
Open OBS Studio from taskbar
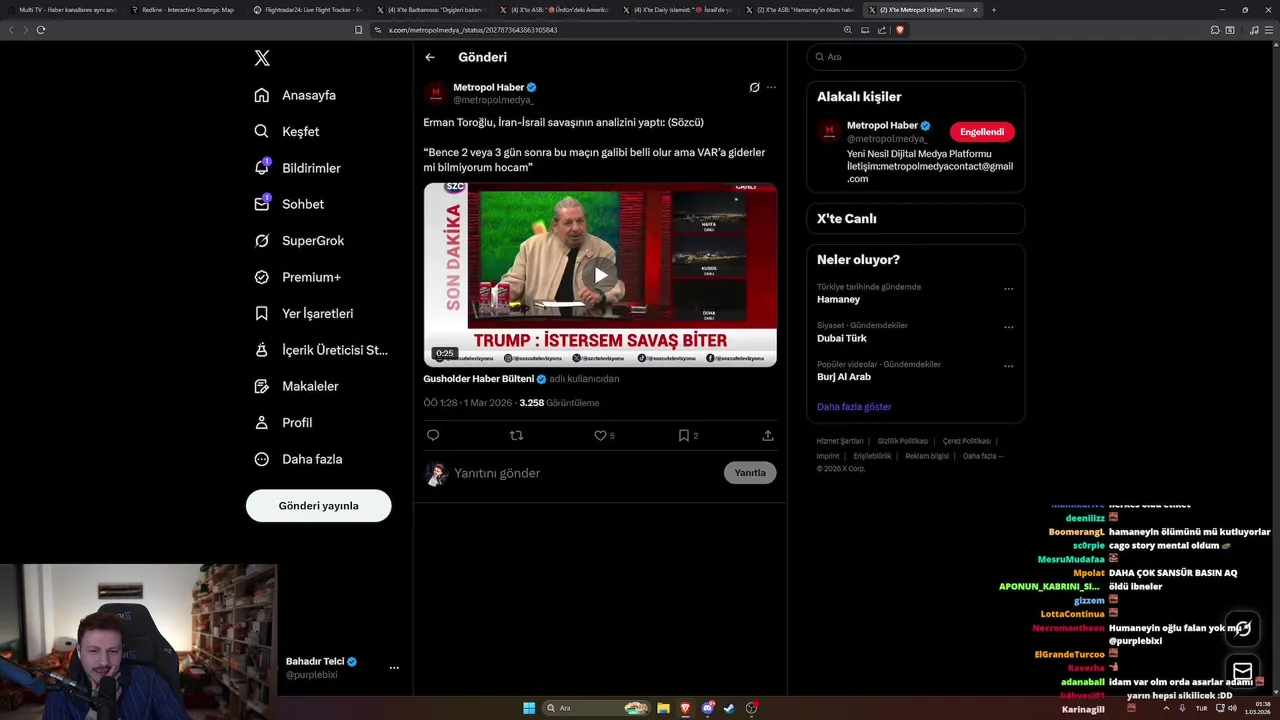pos(752,708)
